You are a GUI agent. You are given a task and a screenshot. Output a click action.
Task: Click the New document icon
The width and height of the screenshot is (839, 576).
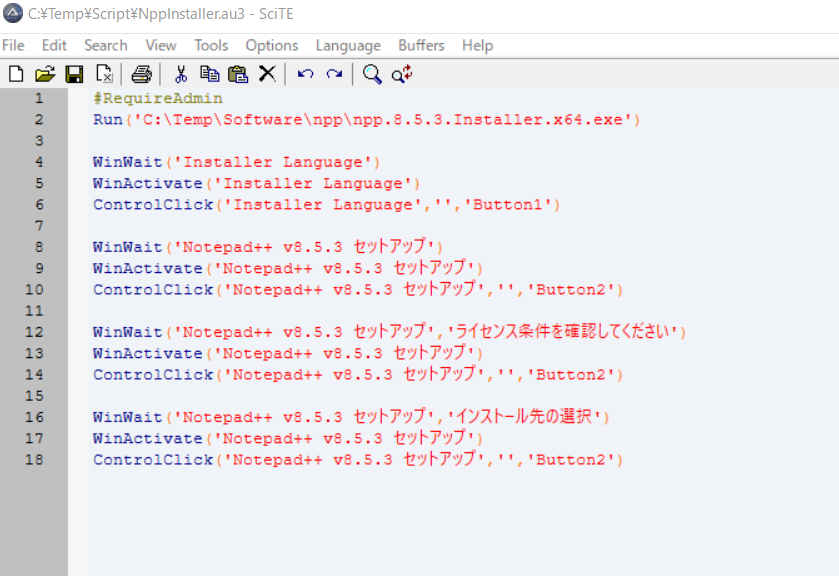(x=16, y=74)
